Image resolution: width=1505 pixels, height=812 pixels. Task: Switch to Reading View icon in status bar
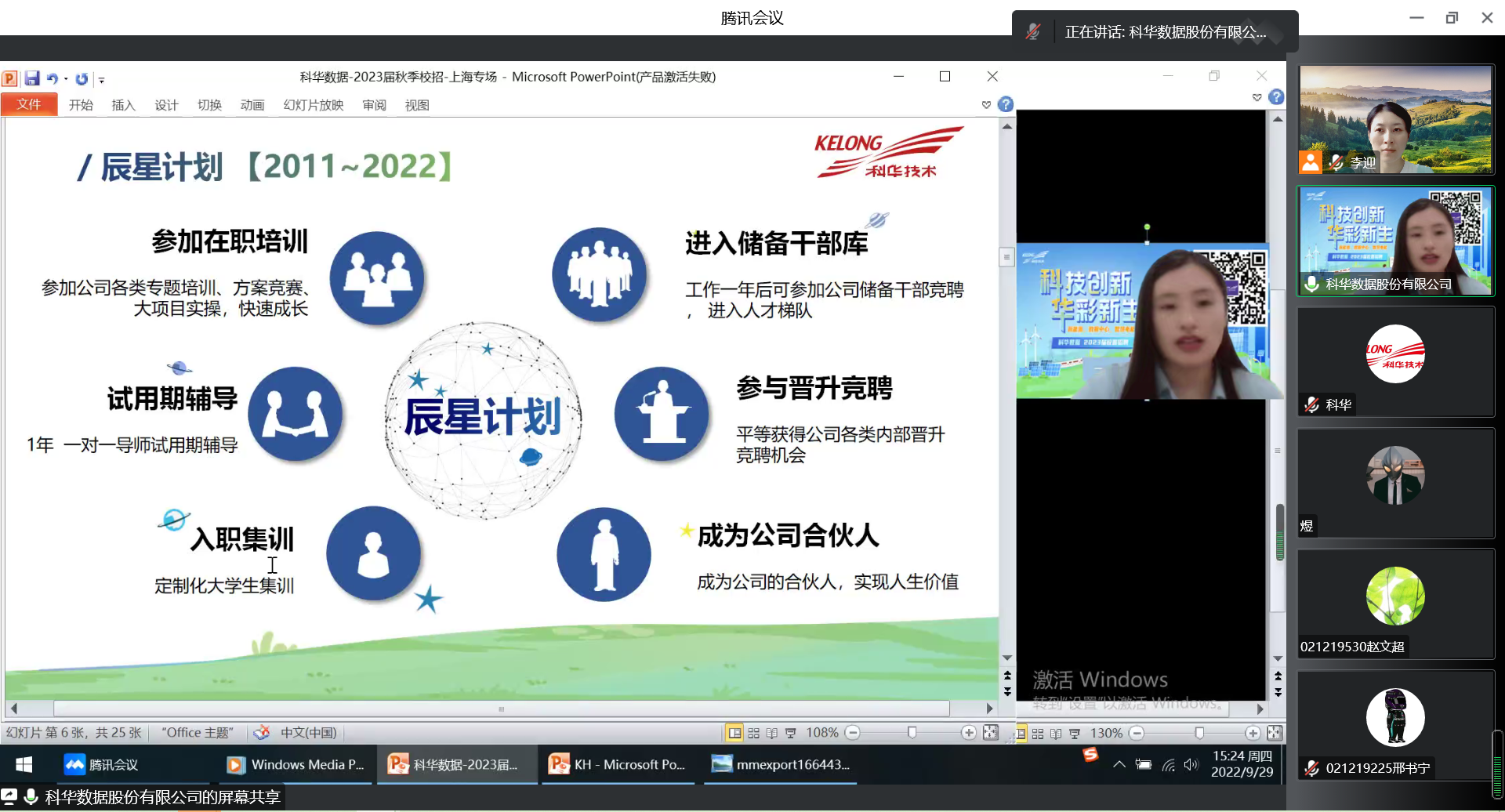[x=772, y=733]
